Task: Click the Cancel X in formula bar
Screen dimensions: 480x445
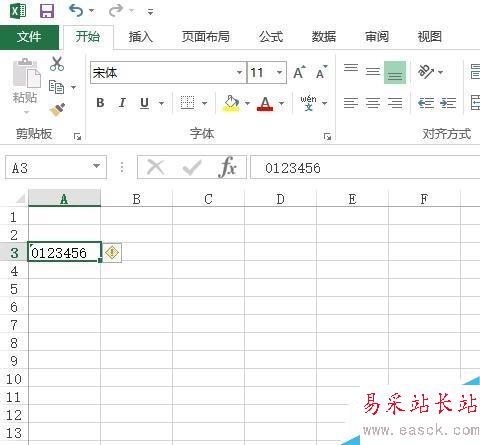Action: click(155, 167)
